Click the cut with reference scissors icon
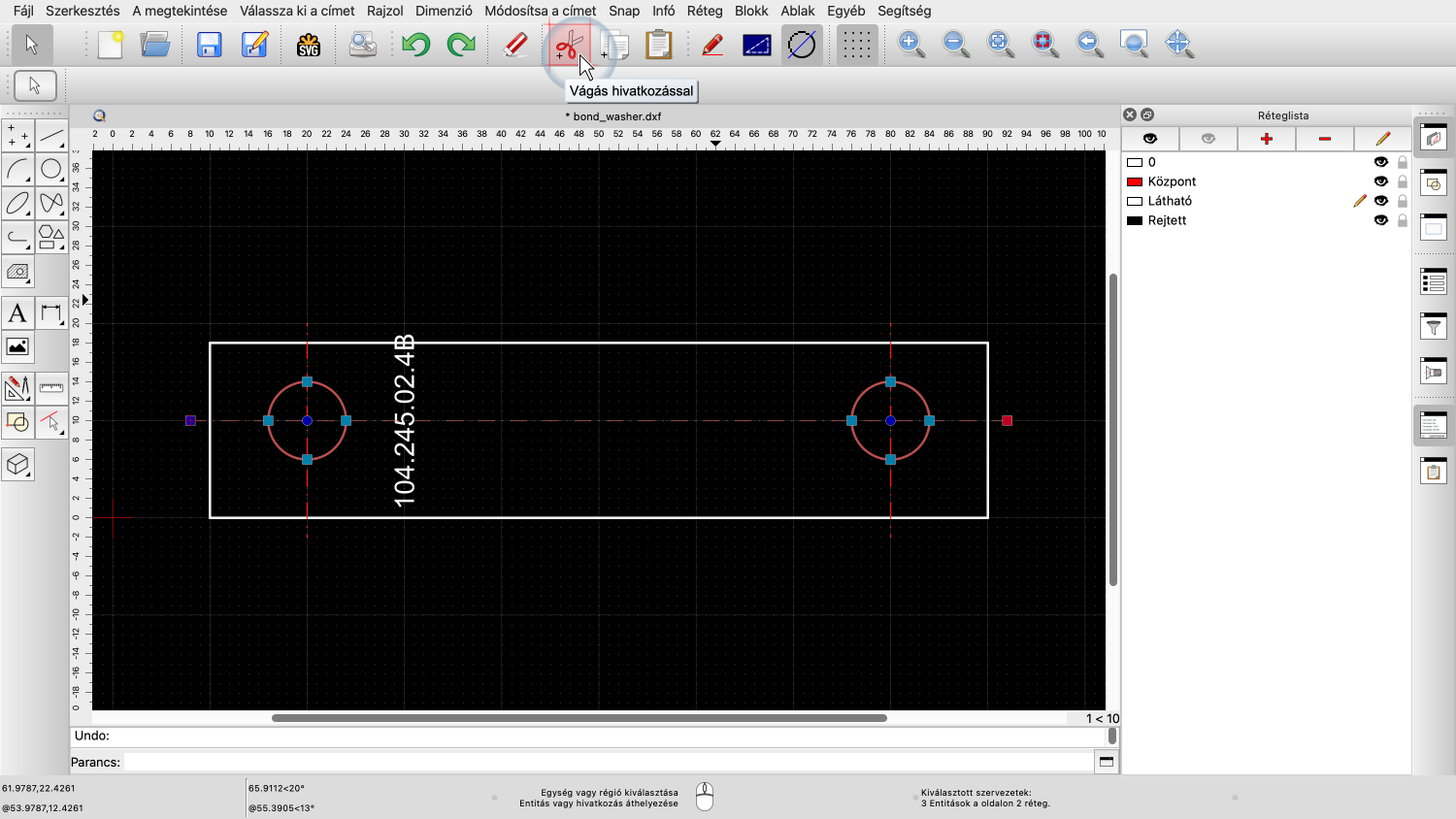1456x819 pixels. click(568, 45)
